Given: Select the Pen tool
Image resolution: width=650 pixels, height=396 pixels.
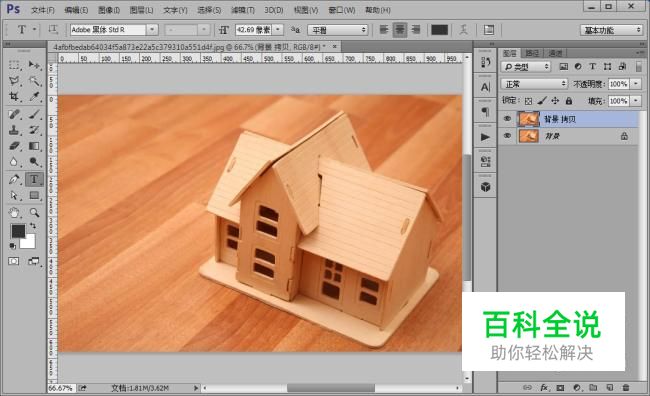Looking at the screenshot, I should click(14, 180).
